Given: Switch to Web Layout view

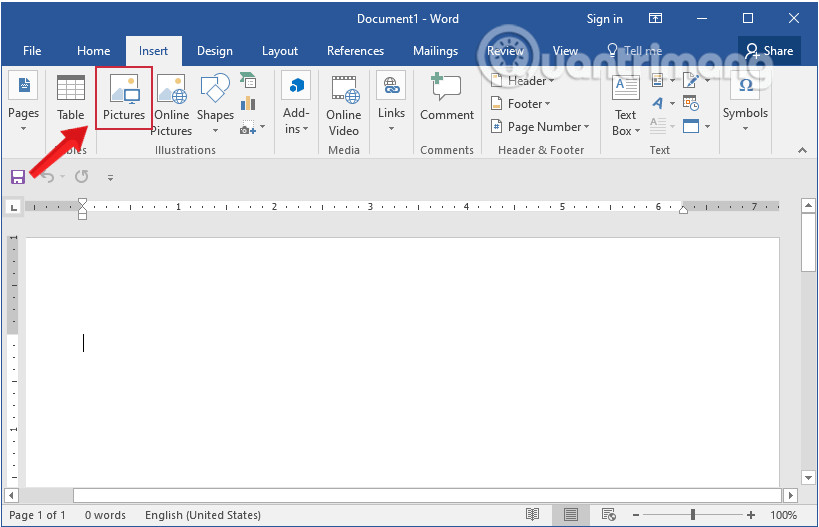Looking at the screenshot, I should click(x=607, y=515).
